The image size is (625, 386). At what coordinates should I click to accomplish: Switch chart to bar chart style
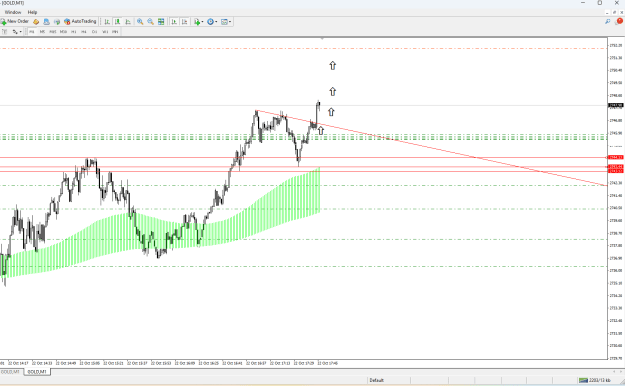tap(107, 22)
